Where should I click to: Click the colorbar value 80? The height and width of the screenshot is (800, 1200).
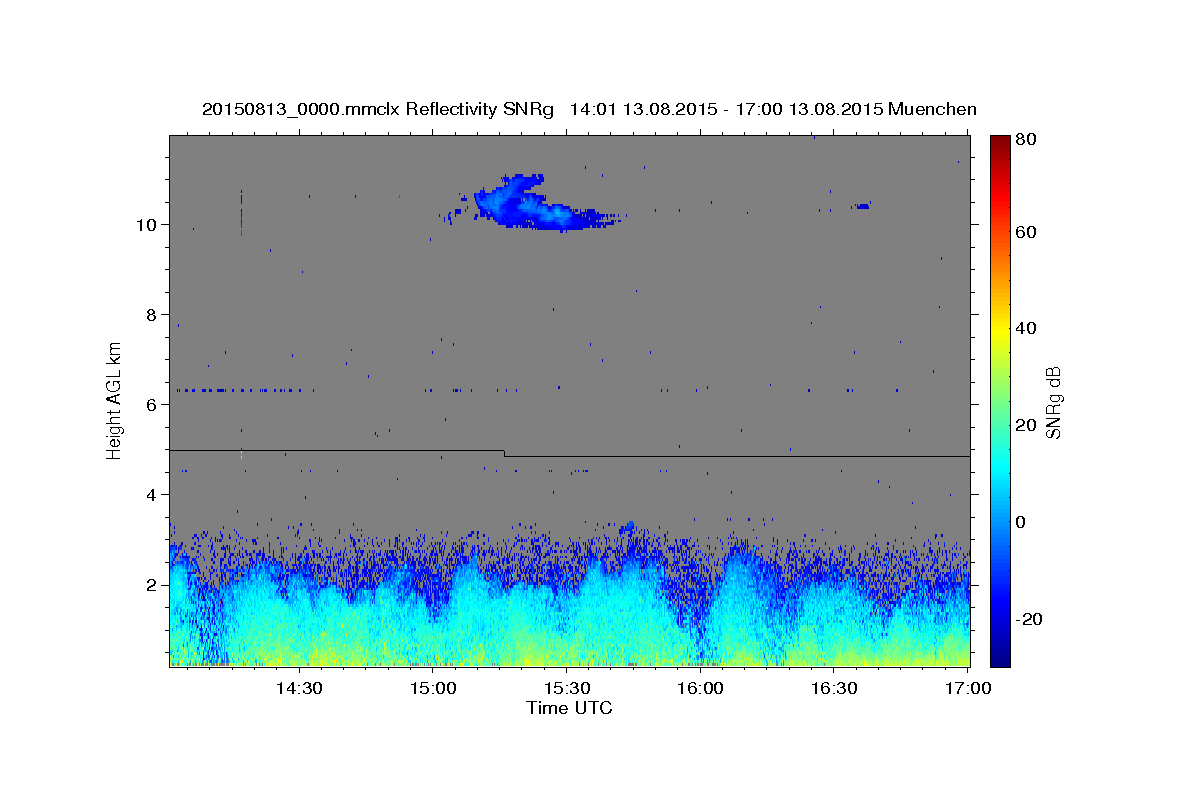point(1025,139)
